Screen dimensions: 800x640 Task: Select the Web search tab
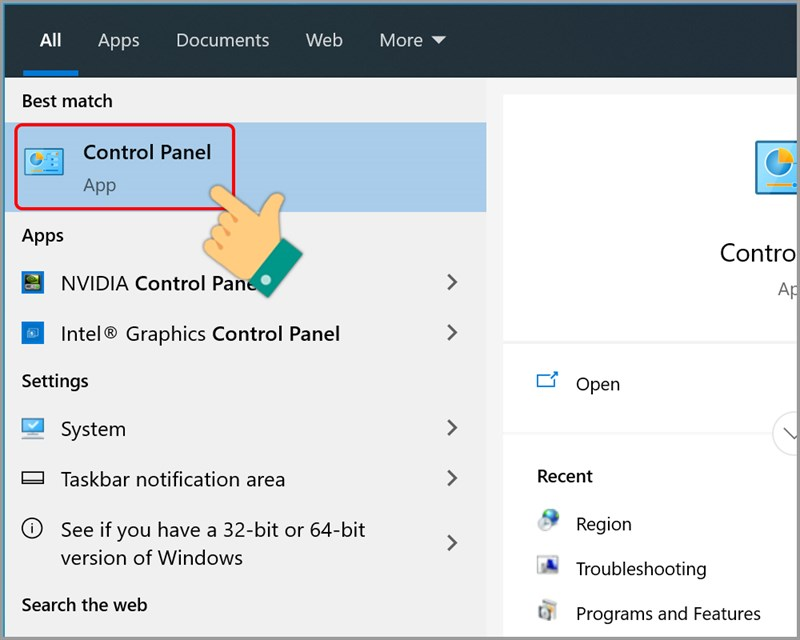324,40
